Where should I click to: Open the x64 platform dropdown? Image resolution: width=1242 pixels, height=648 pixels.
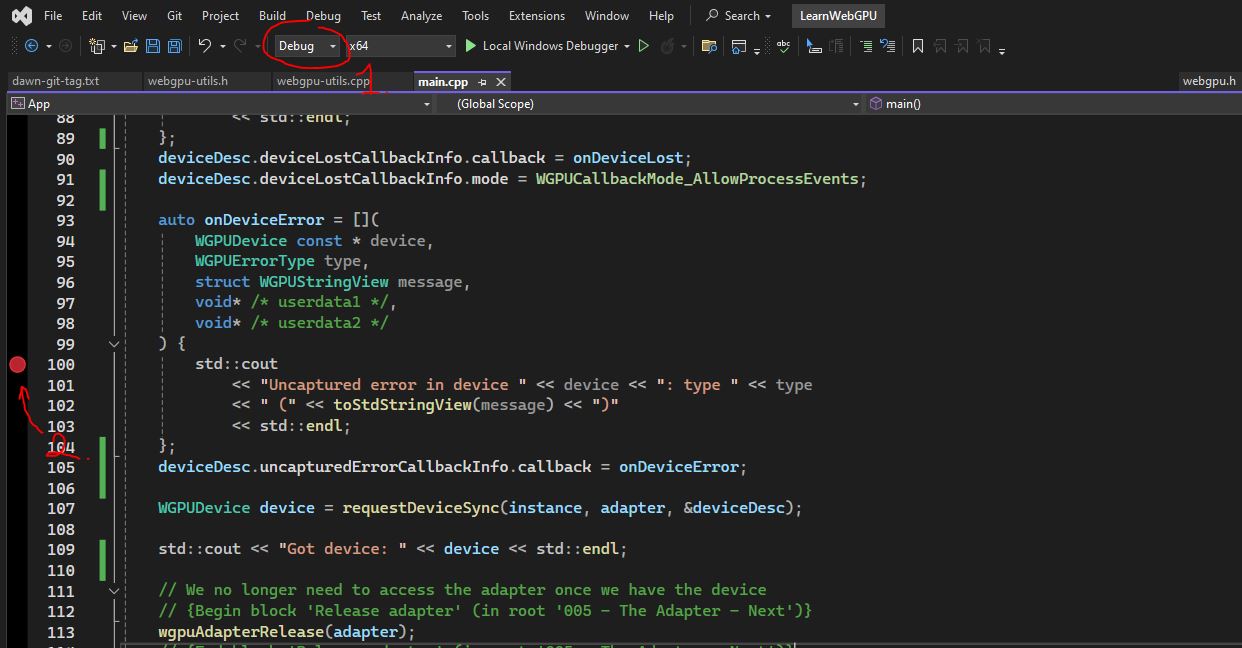401,46
